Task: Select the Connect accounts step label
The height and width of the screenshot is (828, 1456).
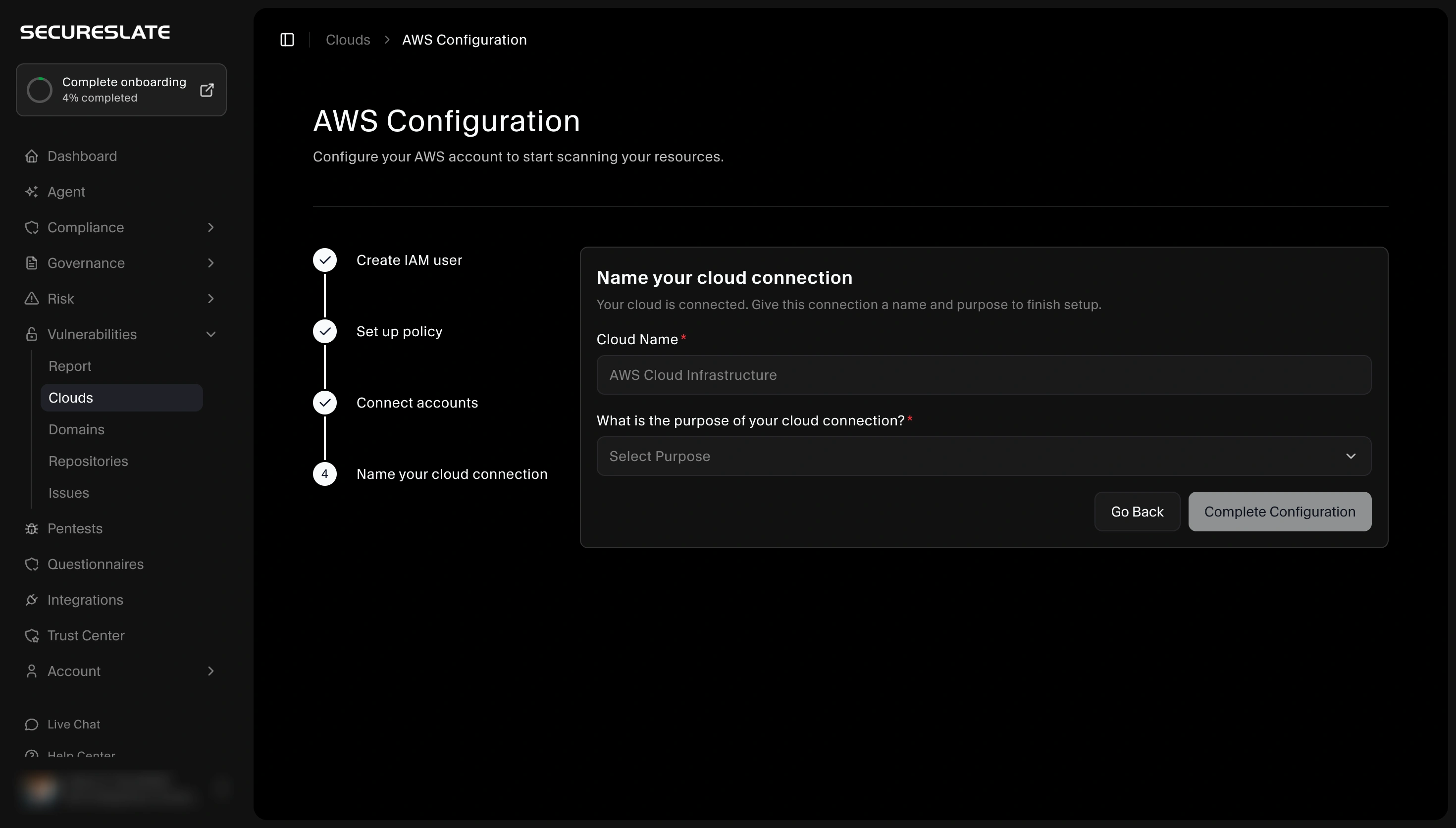Action: 417,403
